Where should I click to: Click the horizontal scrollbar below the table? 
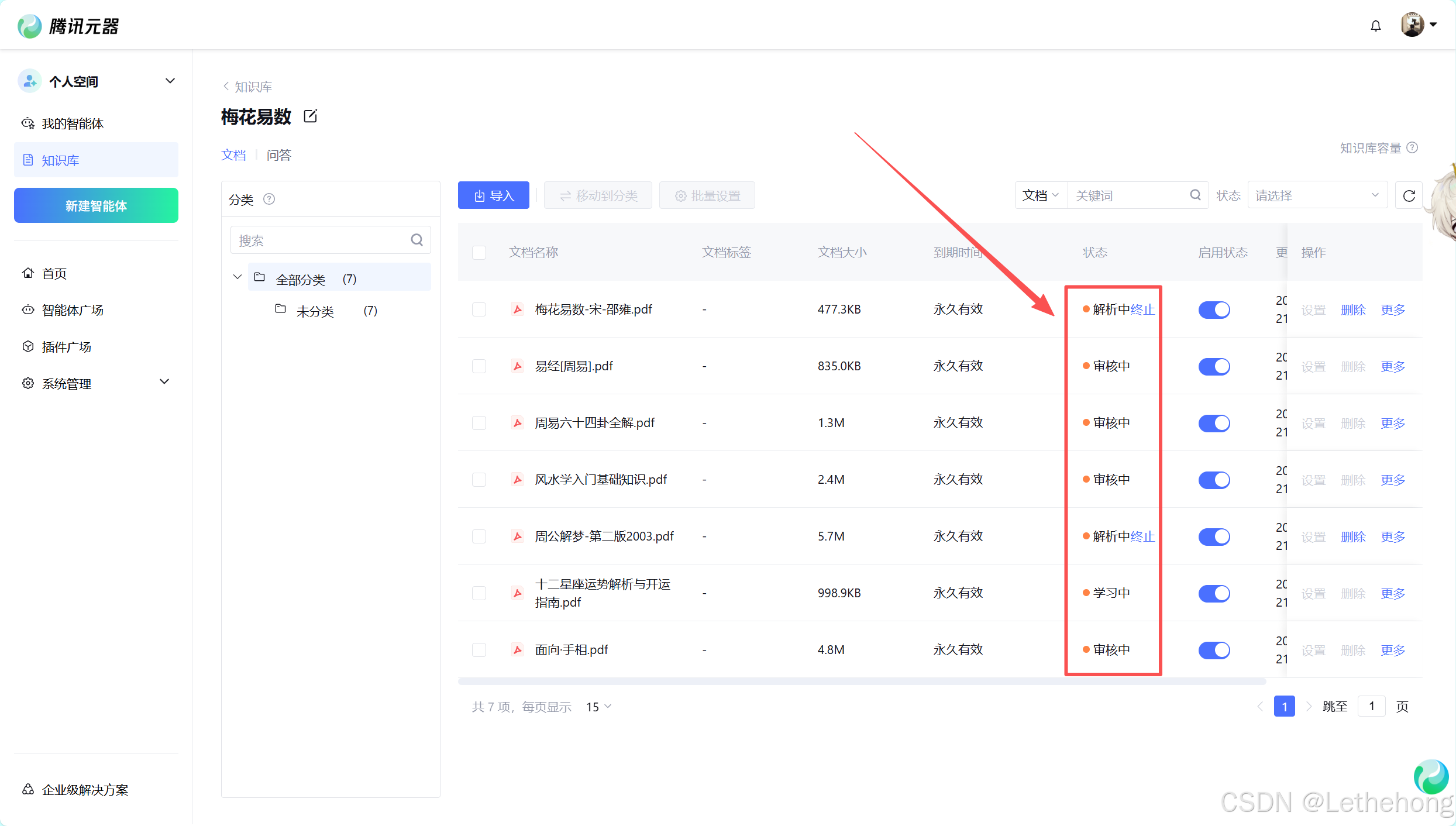coord(861,682)
